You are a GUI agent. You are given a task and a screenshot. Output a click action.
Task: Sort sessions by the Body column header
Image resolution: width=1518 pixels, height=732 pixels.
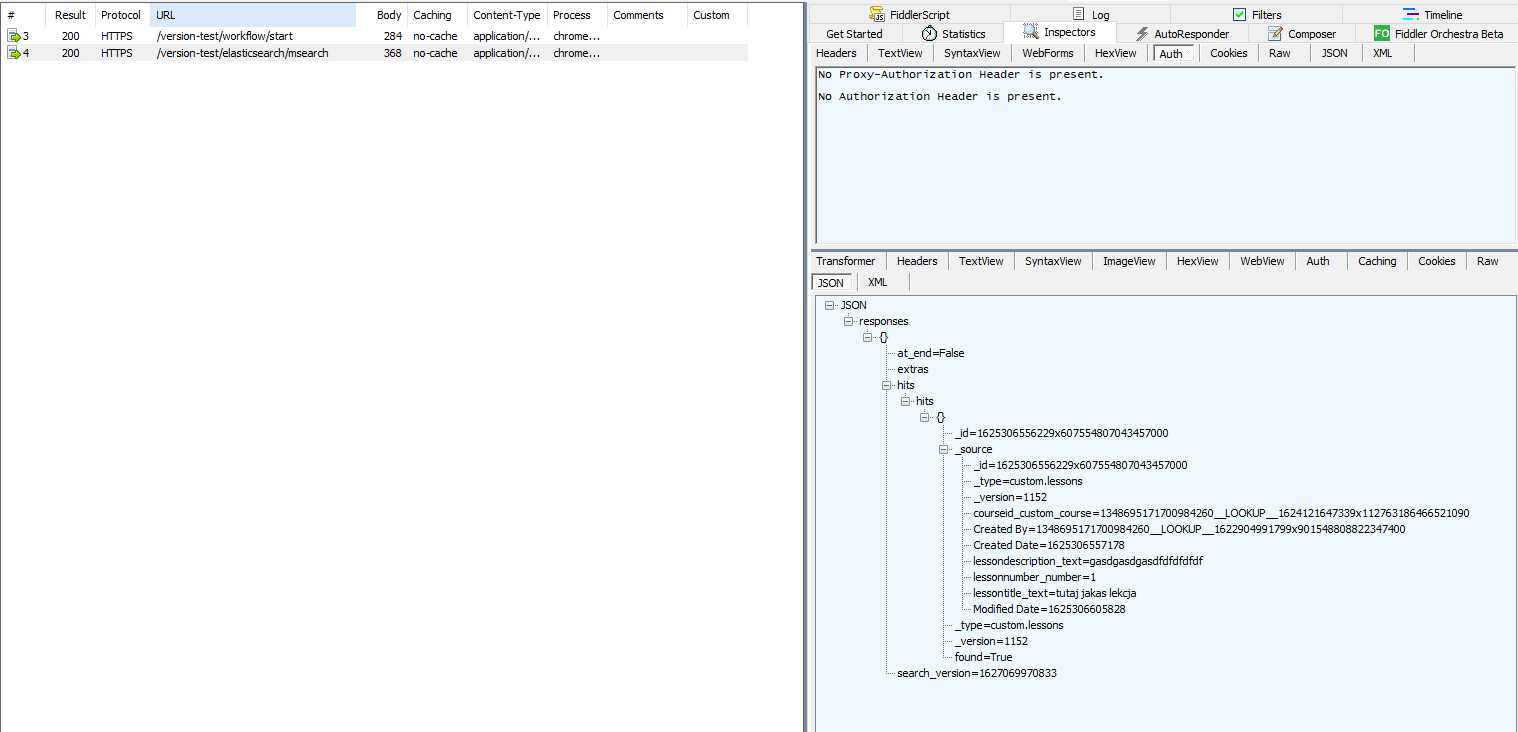pos(381,15)
